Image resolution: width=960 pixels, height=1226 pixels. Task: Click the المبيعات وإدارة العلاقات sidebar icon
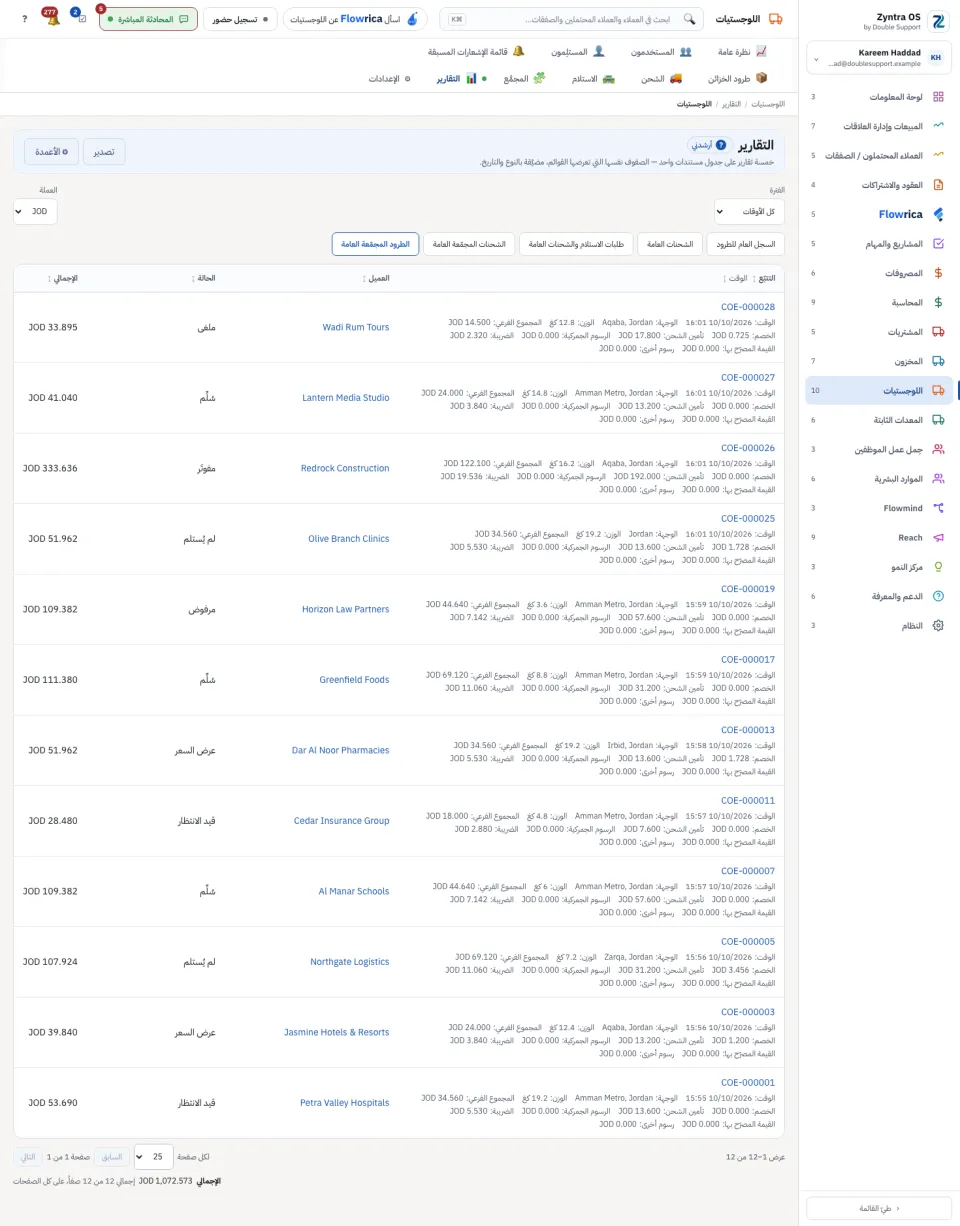click(938, 126)
